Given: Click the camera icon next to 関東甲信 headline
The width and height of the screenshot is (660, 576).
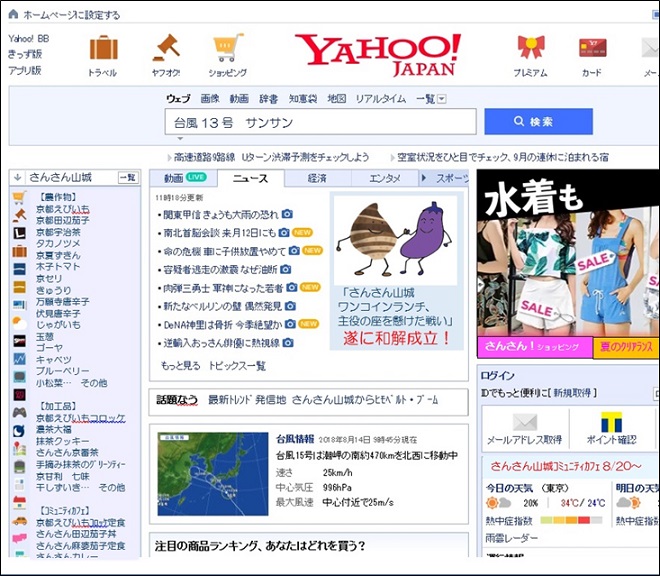Looking at the screenshot, I should pyautogui.click(x=287, y=214).
